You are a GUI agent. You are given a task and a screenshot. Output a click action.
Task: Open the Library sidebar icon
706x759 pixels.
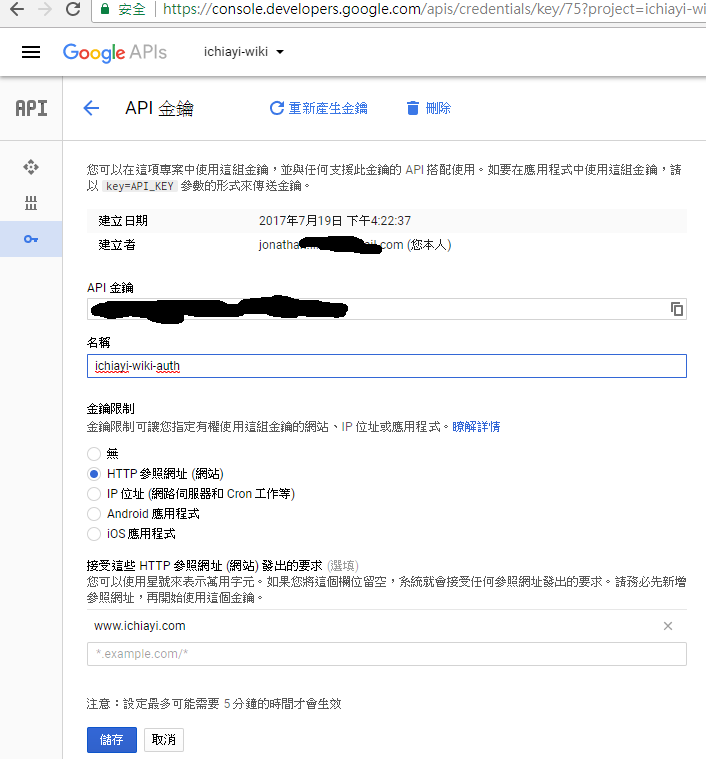[31, 203]
